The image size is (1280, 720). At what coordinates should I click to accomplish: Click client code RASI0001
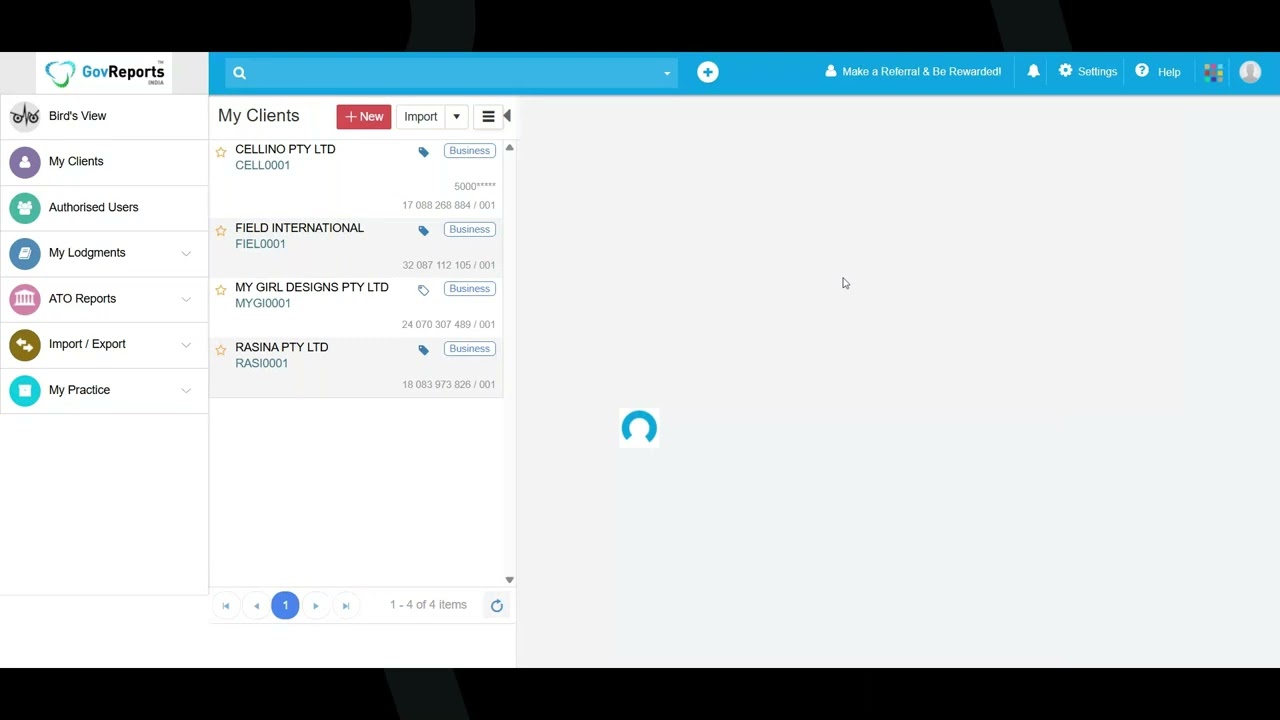[x=261, y=363]
